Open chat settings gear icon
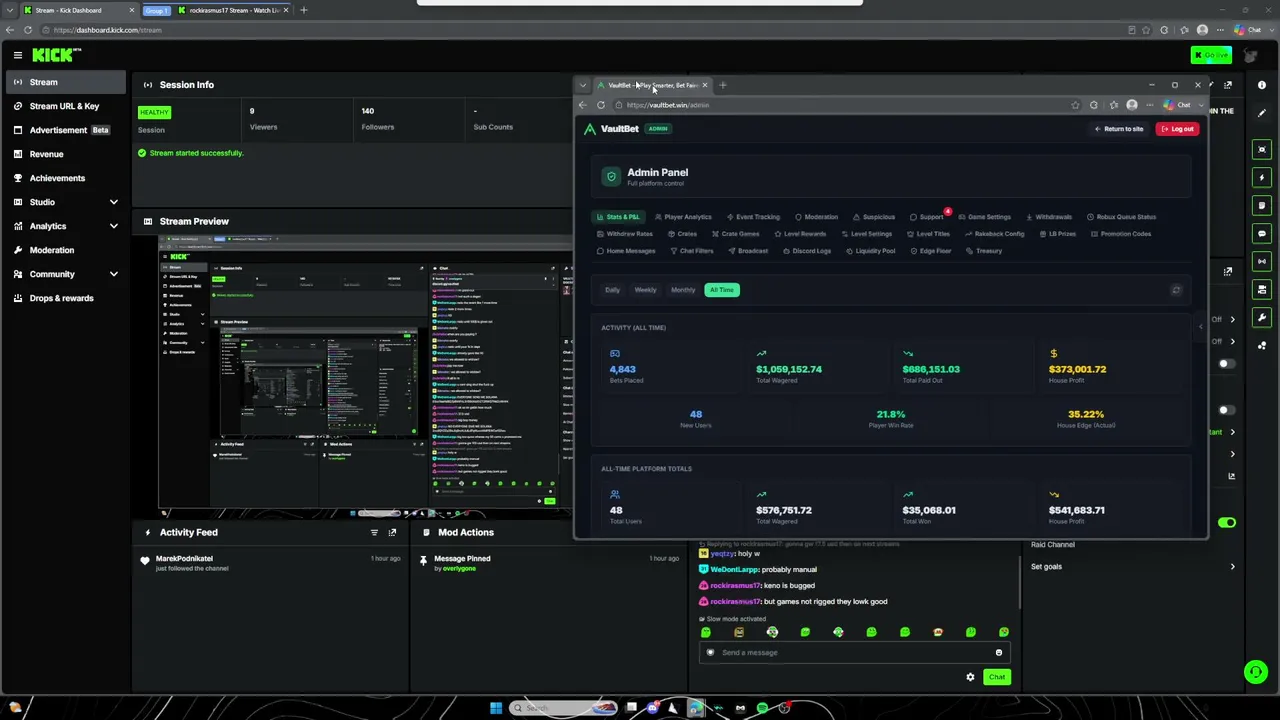The width and height of the screenshot is (1280, 720). tap(970, 677)
